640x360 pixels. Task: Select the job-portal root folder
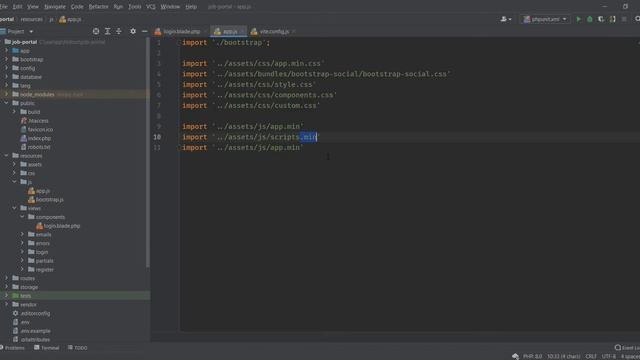pos(24,42)
